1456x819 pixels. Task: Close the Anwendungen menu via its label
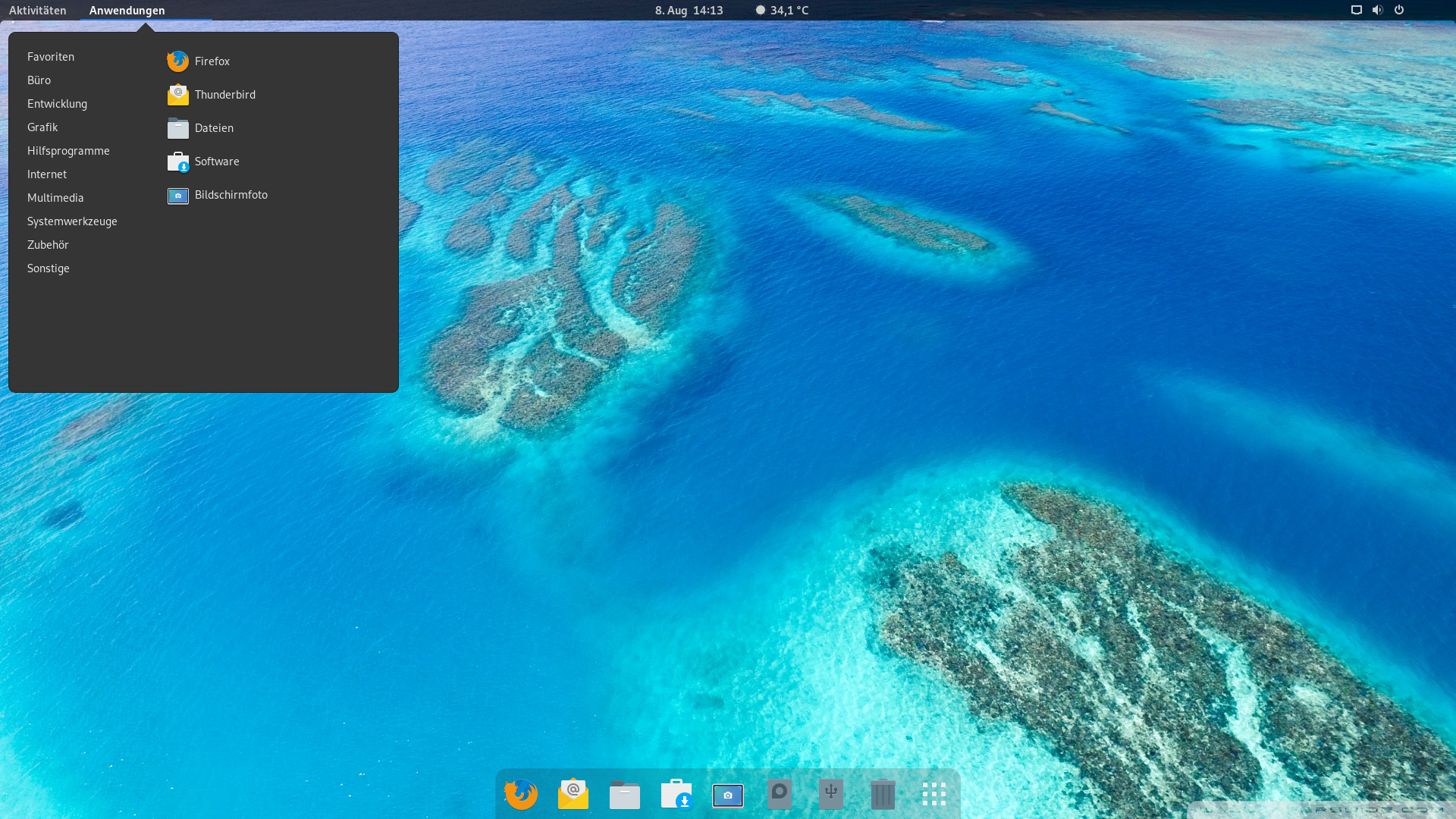[127, 10]
